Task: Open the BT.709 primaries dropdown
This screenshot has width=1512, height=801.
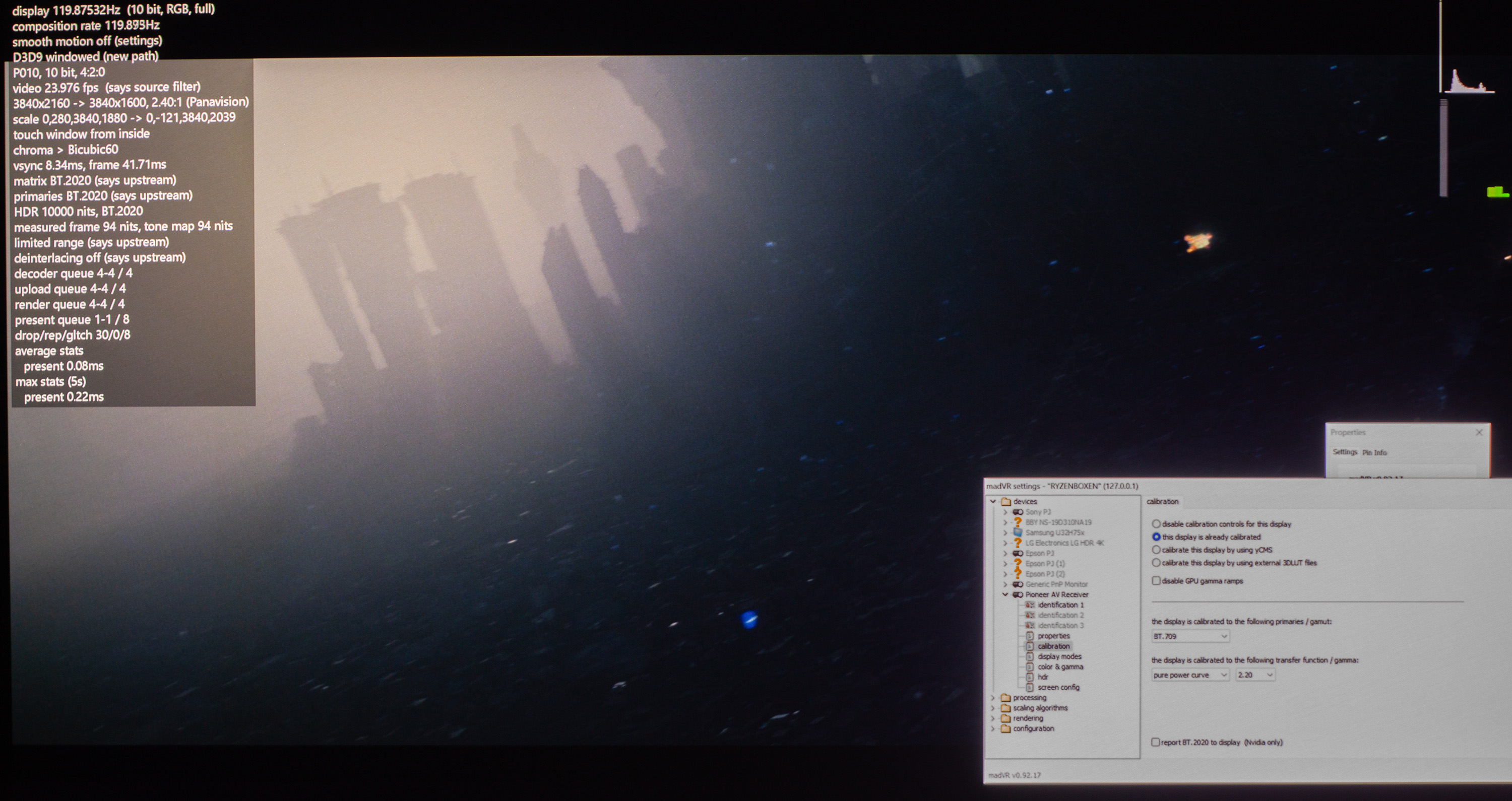Action: click(1190, 636)
